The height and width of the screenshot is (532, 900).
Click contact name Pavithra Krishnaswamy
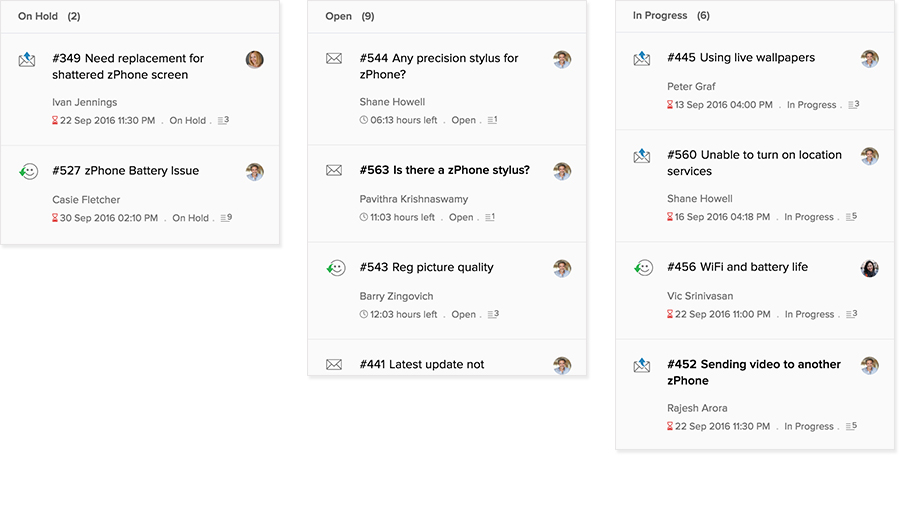[413, 199]
